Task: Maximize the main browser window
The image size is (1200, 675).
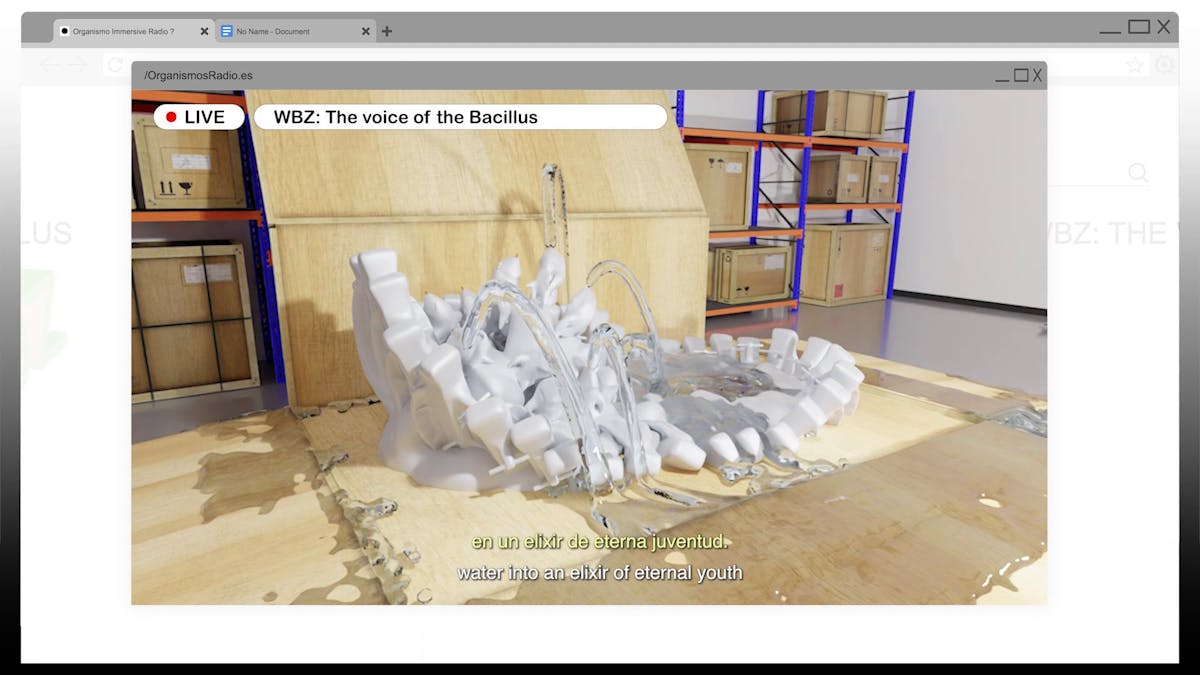Action: [1138, 27]
